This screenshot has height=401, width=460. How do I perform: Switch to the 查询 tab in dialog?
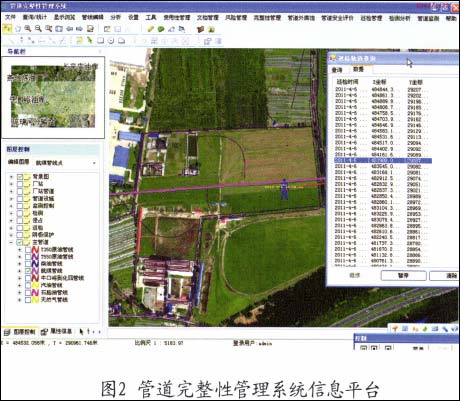pyautogui.click(x=337, y=70)
